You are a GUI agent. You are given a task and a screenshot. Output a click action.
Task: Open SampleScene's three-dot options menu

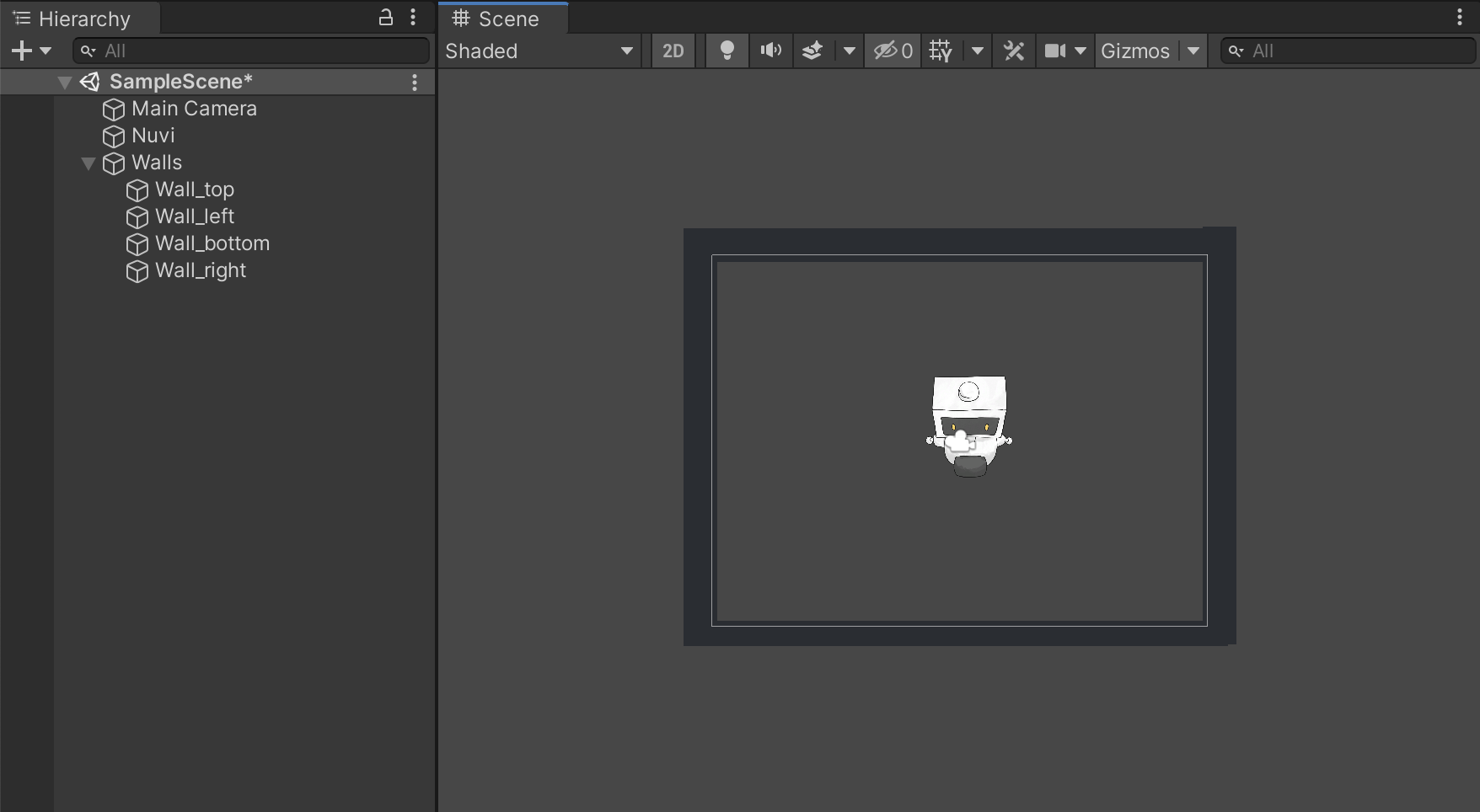click(x=414, y=82)
